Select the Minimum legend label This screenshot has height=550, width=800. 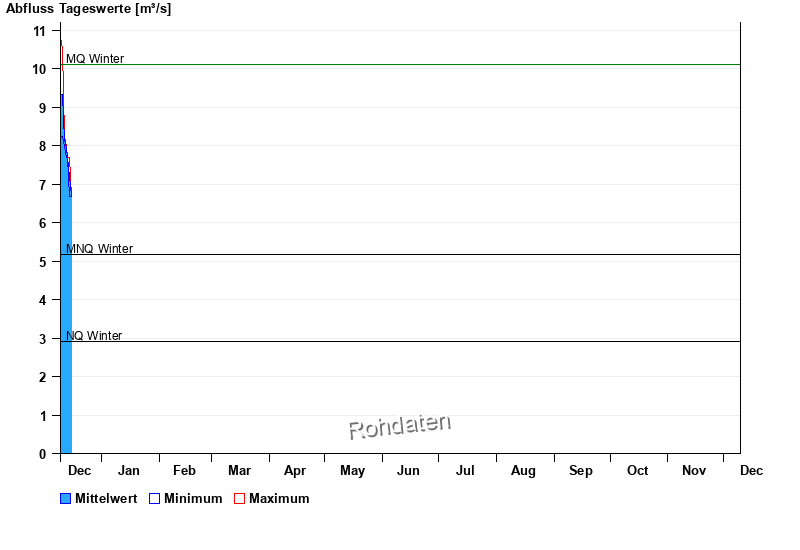193,499
